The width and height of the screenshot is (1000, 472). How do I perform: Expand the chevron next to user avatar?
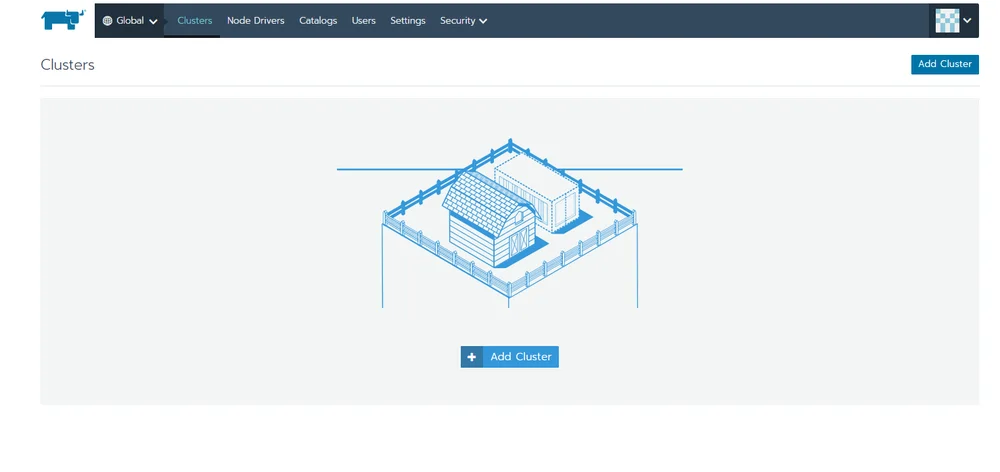[x=967, y=20]
